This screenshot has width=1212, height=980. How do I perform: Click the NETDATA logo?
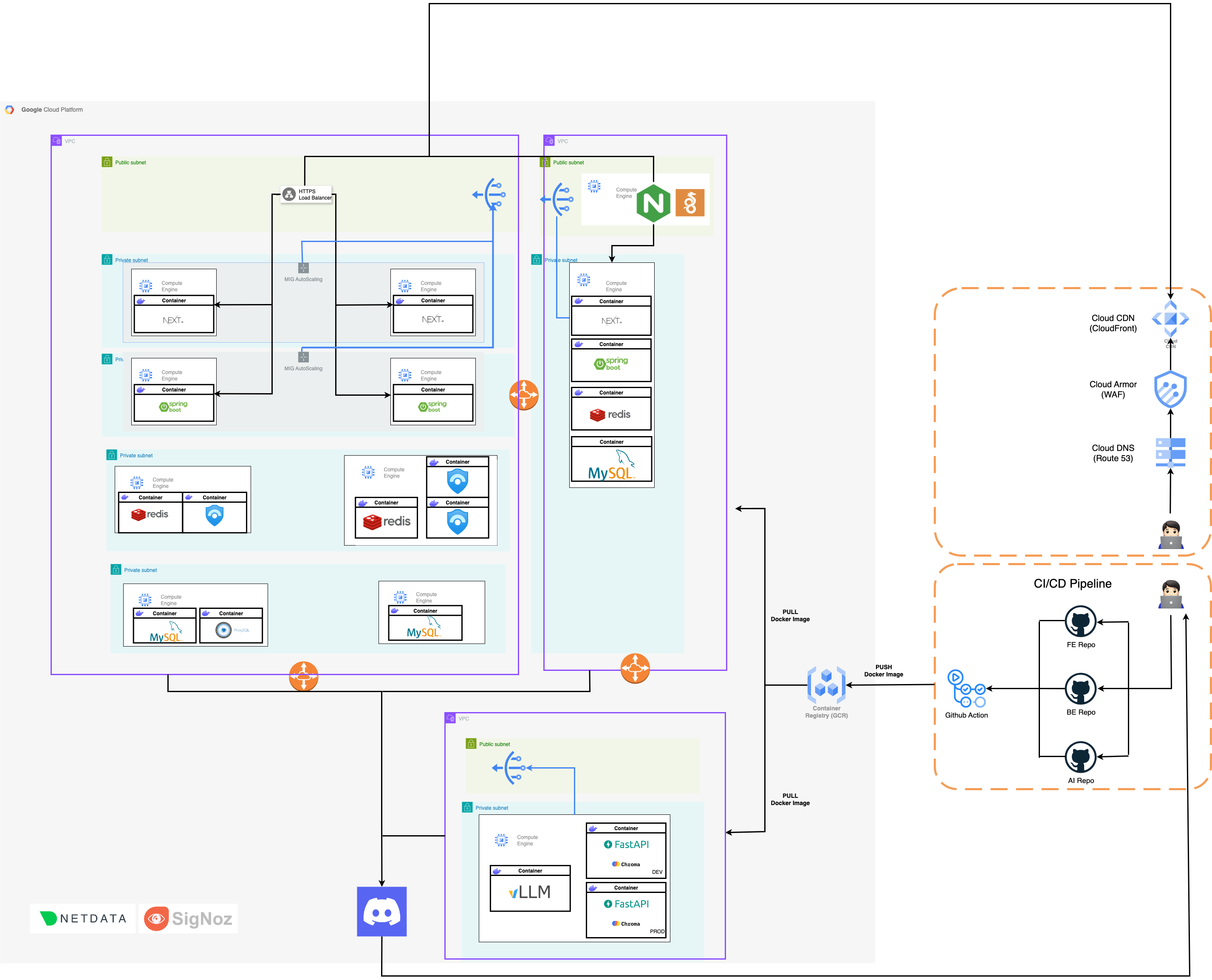click(83, 918)
